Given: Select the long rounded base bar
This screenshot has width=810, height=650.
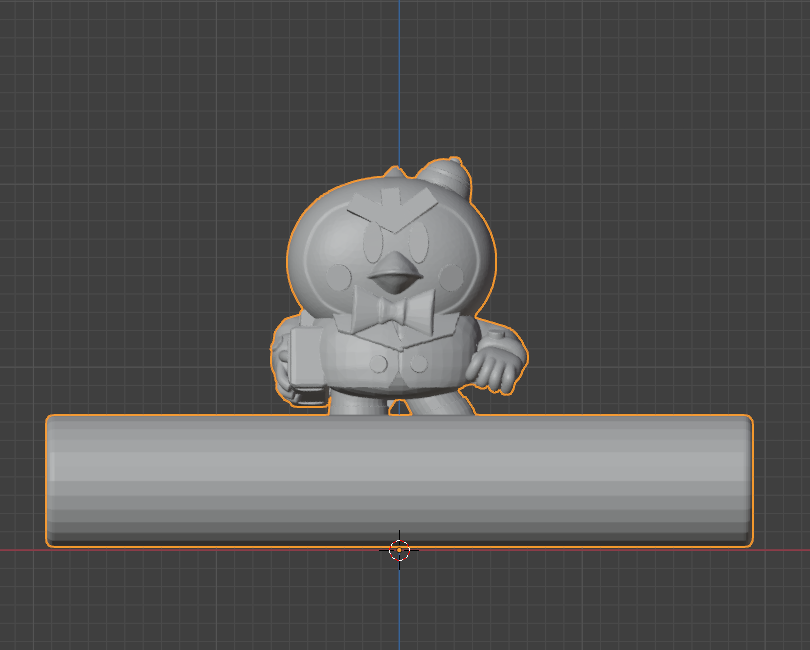Looking at the screenshot, I should (399, 481).
